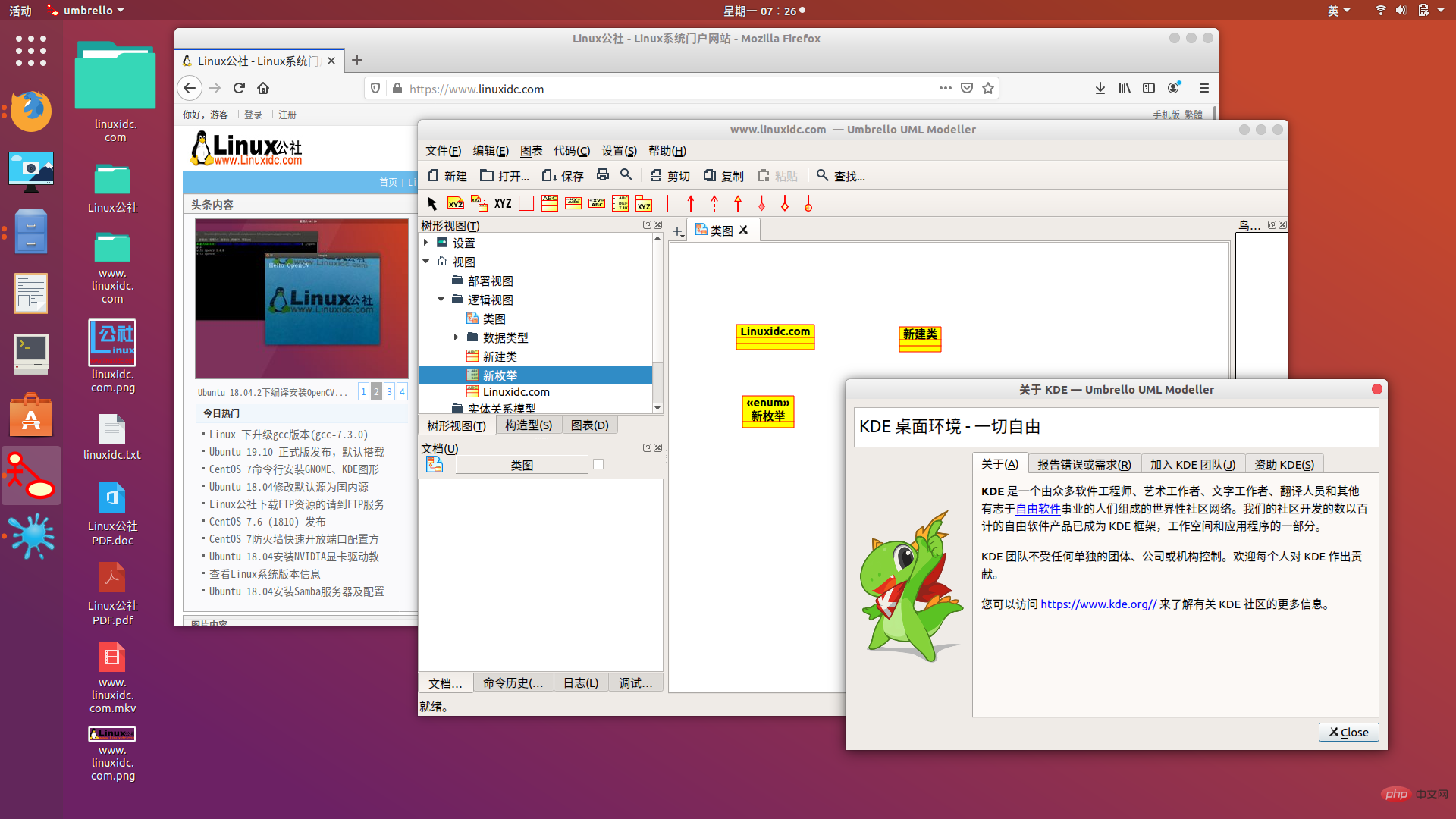Choose the Anchor tool in diagram toolbar
This screenshot has height=819, width=1456.
[479, 203]
